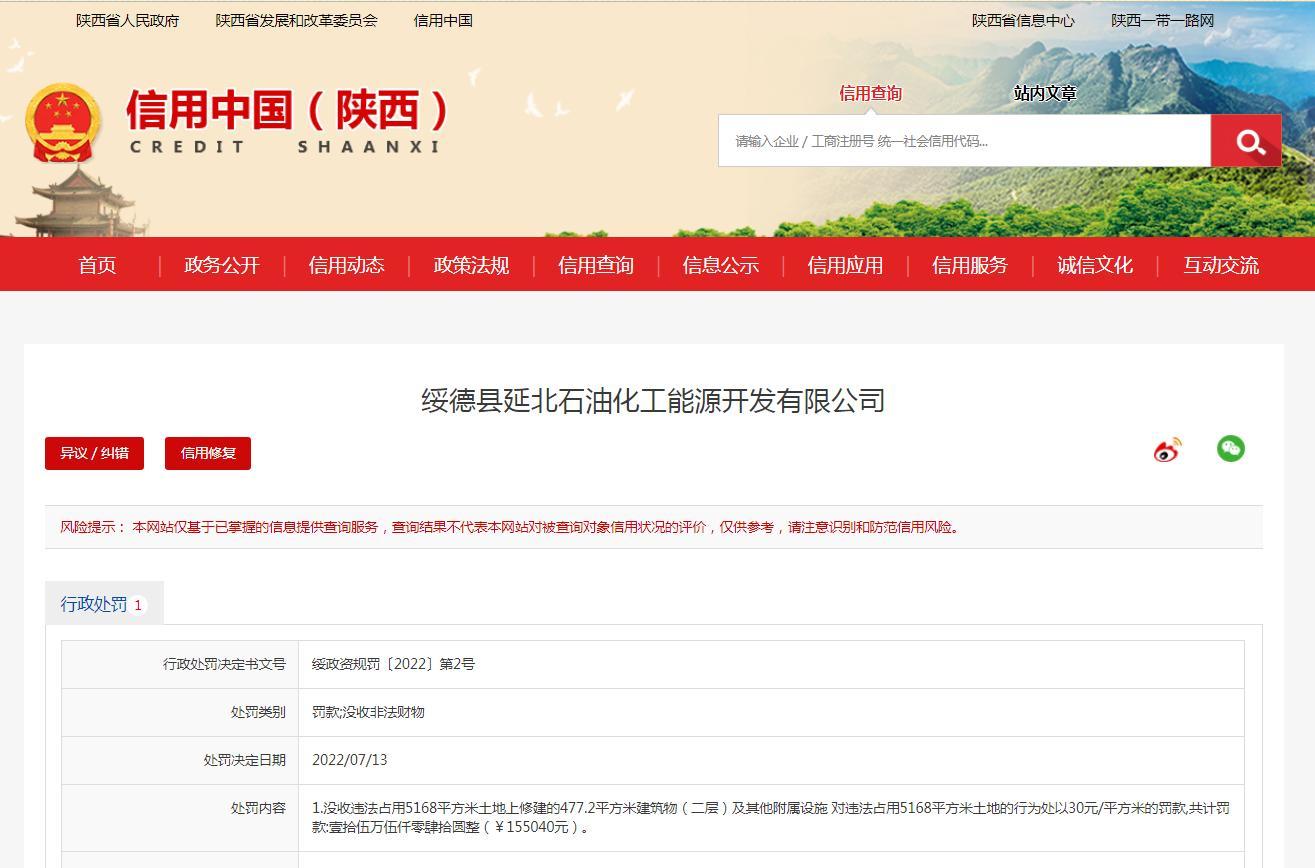Click the 异议 / 纠错 button
Image resolution: width=1315 pixels, height=868 pixels.
(x=94, y=453)
